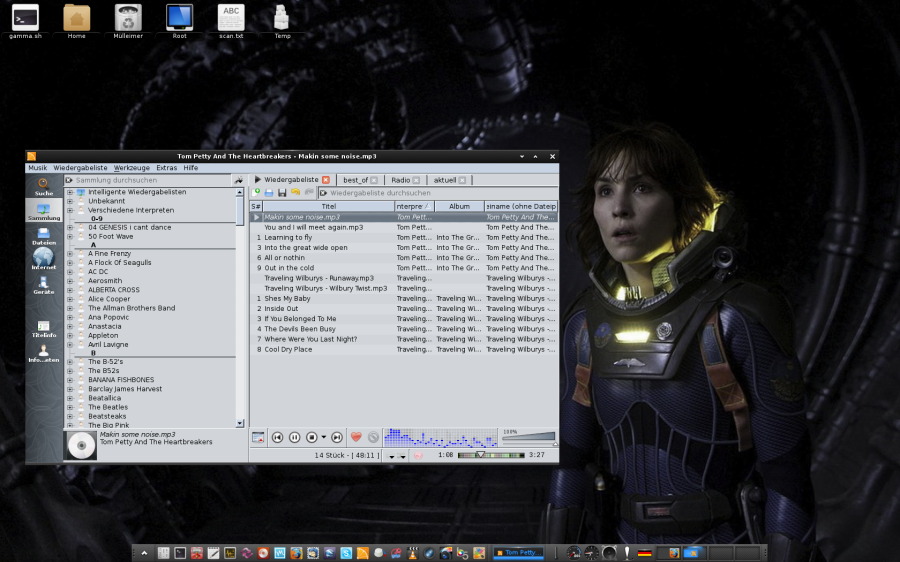Skip to the next track
Screen dimensions: 900x562
[337, 437]
